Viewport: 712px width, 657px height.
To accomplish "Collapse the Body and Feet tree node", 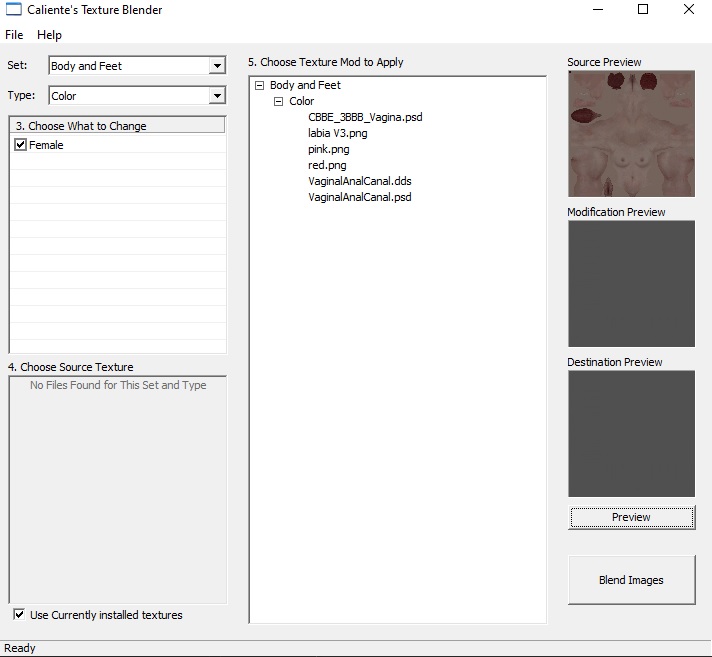I will click(x=260, y=85).
